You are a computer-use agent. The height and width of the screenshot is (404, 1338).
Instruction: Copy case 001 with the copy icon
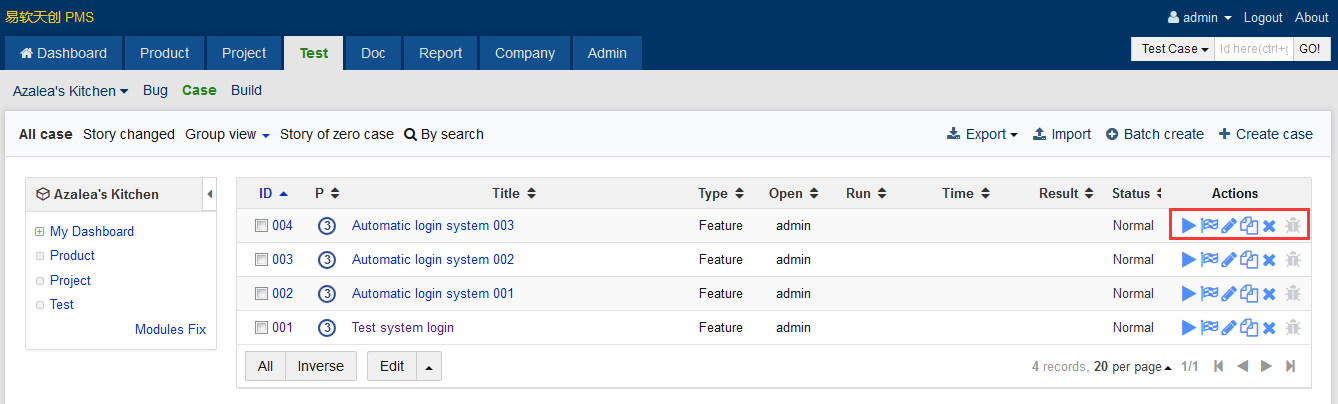click(x=1249, y=328)
